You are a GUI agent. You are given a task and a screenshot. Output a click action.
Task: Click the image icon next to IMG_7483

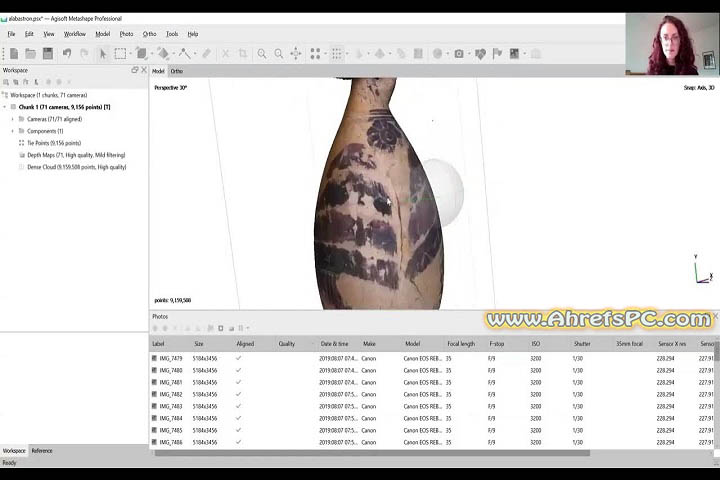pyautogui.click(x=154, y=406)
